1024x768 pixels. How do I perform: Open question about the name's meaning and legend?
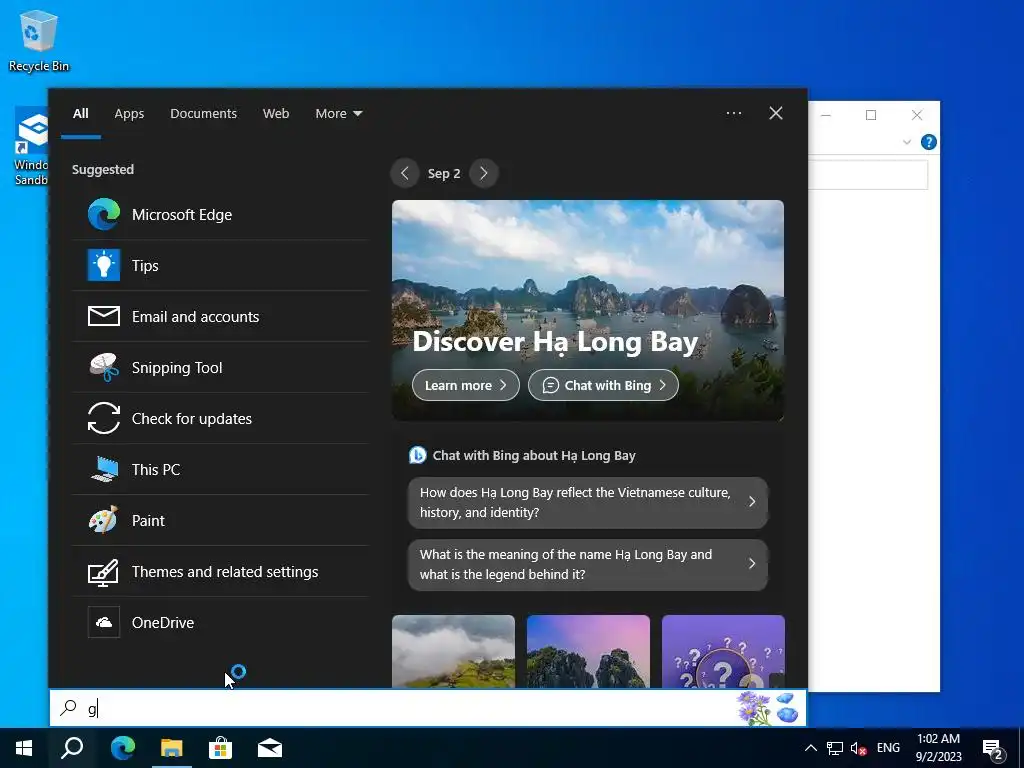(x=588, y=564)
